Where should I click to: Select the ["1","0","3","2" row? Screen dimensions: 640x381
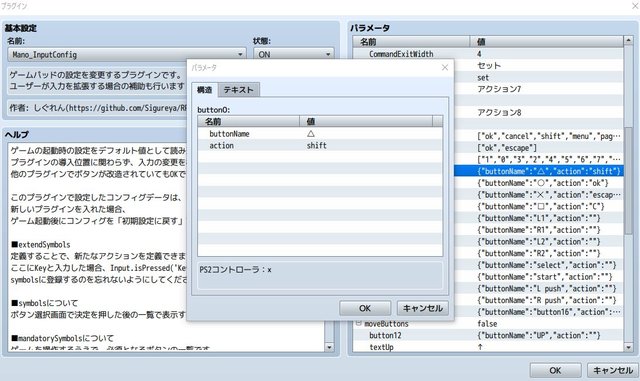pyautogui.click(x=538, y=159)
